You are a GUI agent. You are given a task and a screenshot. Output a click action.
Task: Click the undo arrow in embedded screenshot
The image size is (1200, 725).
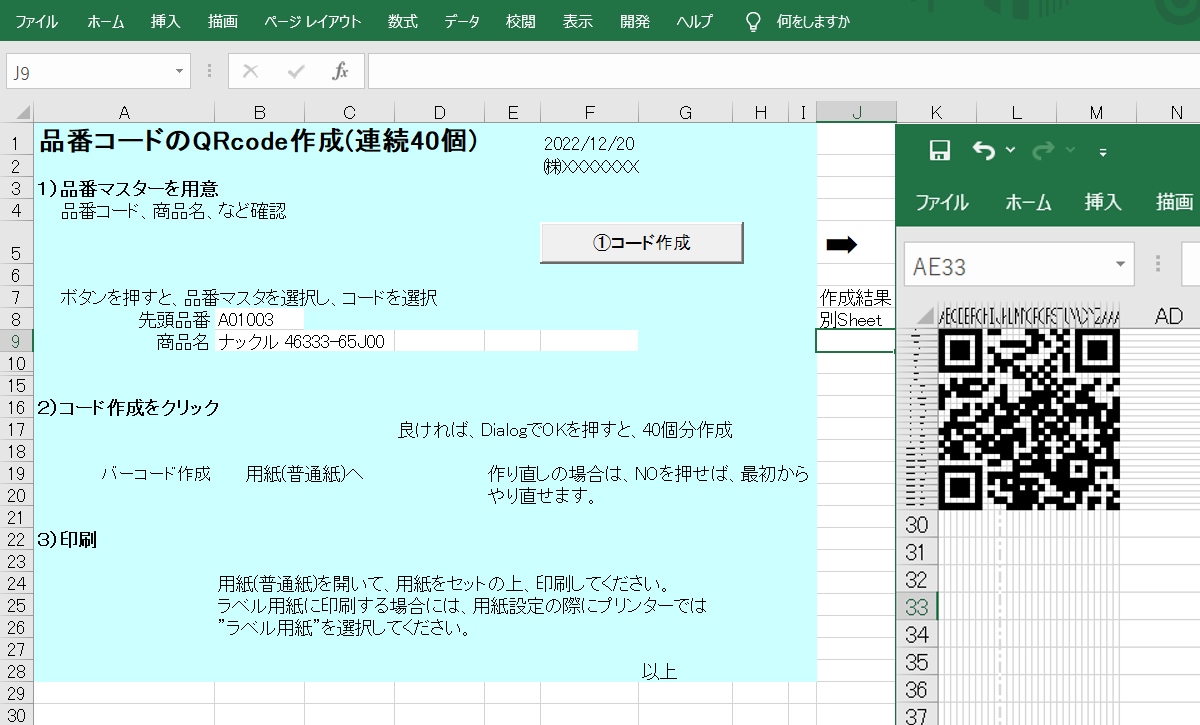pyautogui.click(x=985, y=151)
